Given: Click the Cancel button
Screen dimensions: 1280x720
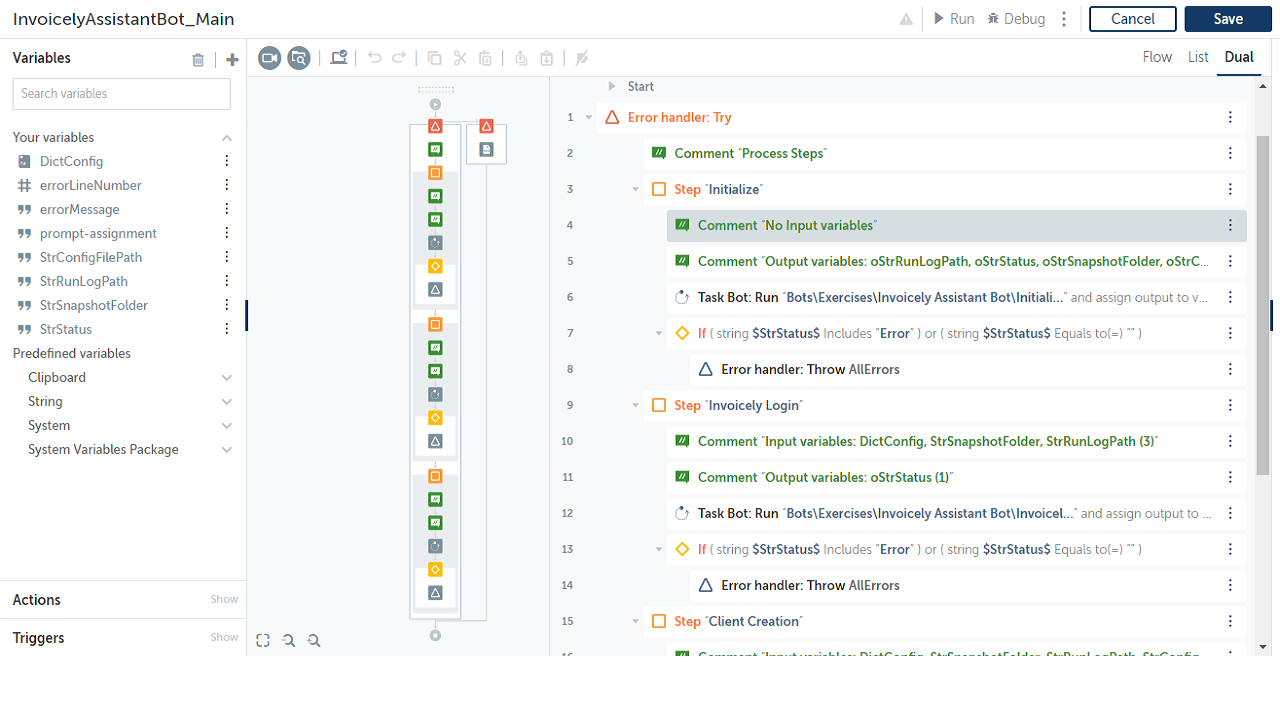Looking at the screenshot, I should point(1133,19).
